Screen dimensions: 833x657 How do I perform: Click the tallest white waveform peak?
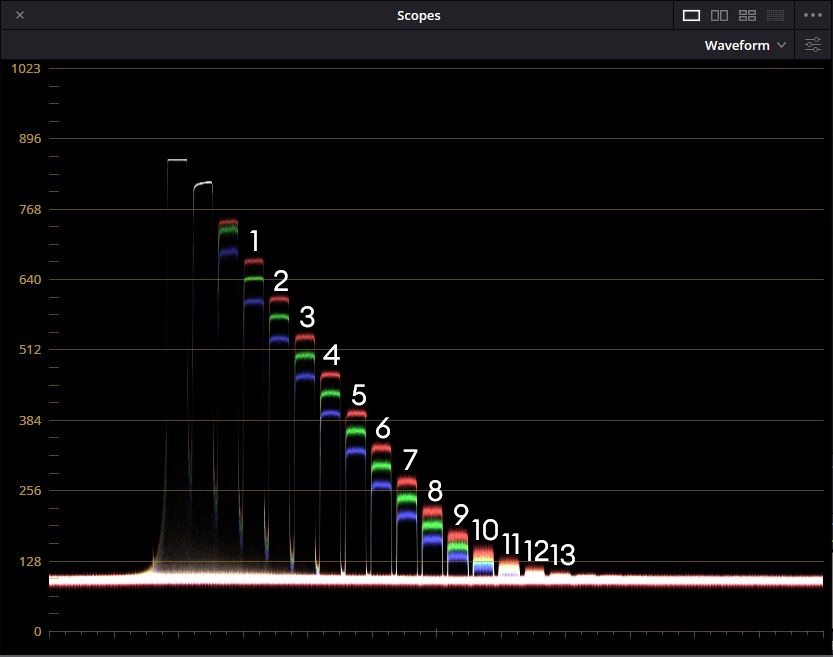click(x=177, y=160)
